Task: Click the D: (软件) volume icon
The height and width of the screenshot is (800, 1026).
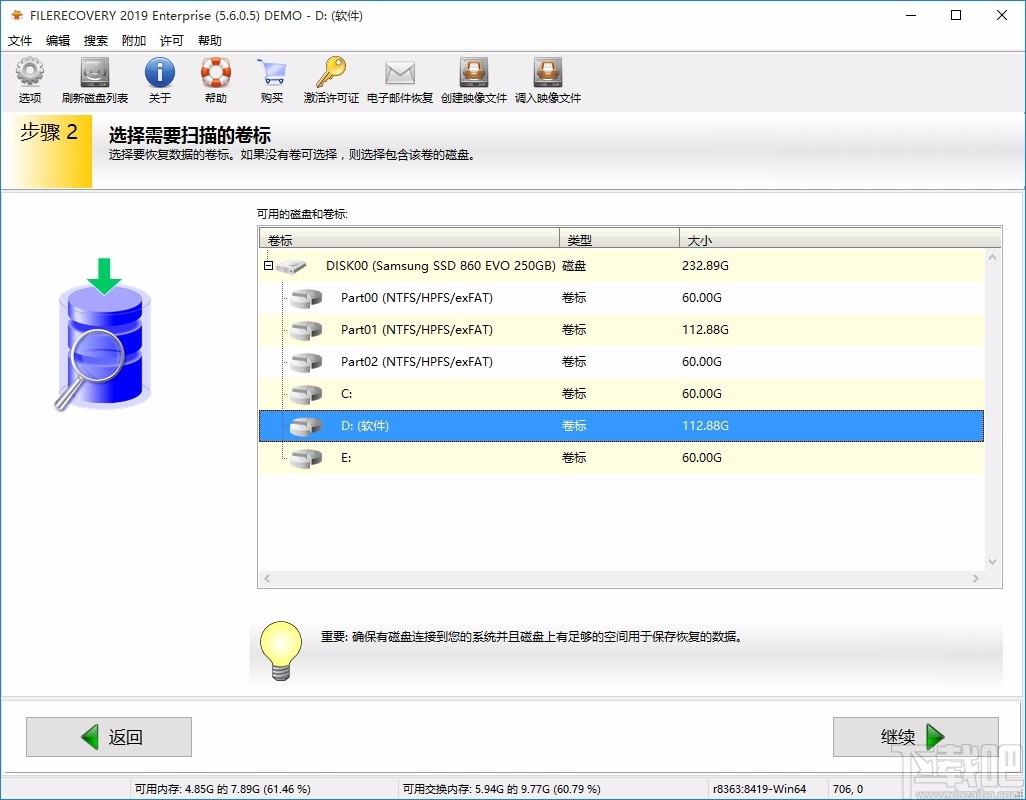Action: click(x=306, y=426)
